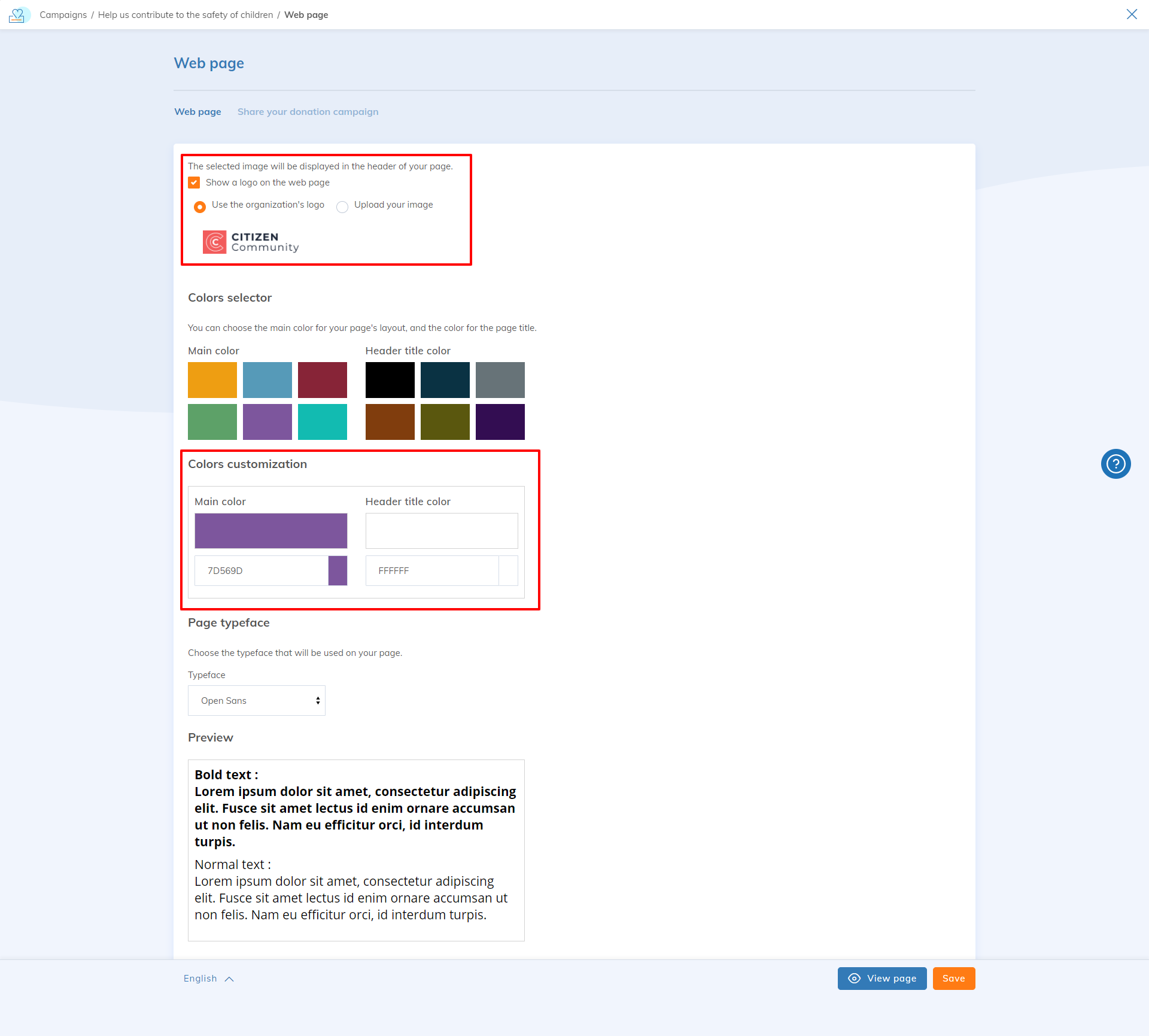Open Help us contribute to the safety of children
The height and width of the screenshot is (1036, 1149).
coord(185,14)
